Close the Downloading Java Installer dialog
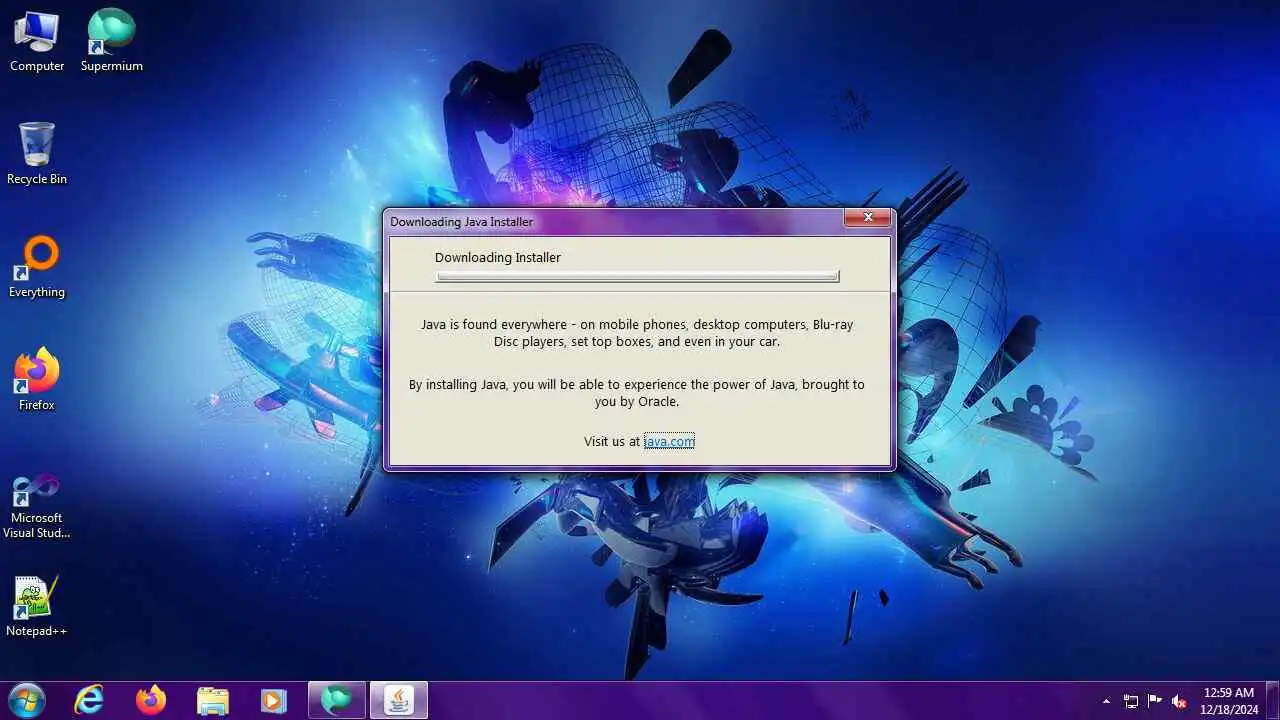The width and height of the screenshot is (1280, 720). [x=867, y=217]
